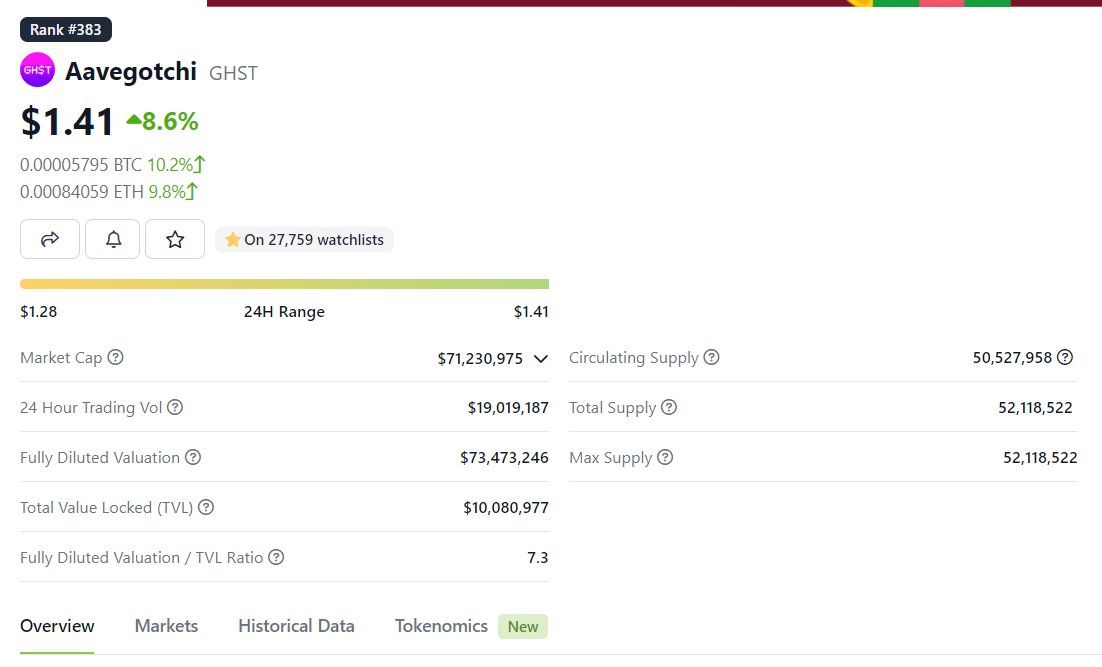Open the share arrow button
The image size is (1102, 667).
50,239
